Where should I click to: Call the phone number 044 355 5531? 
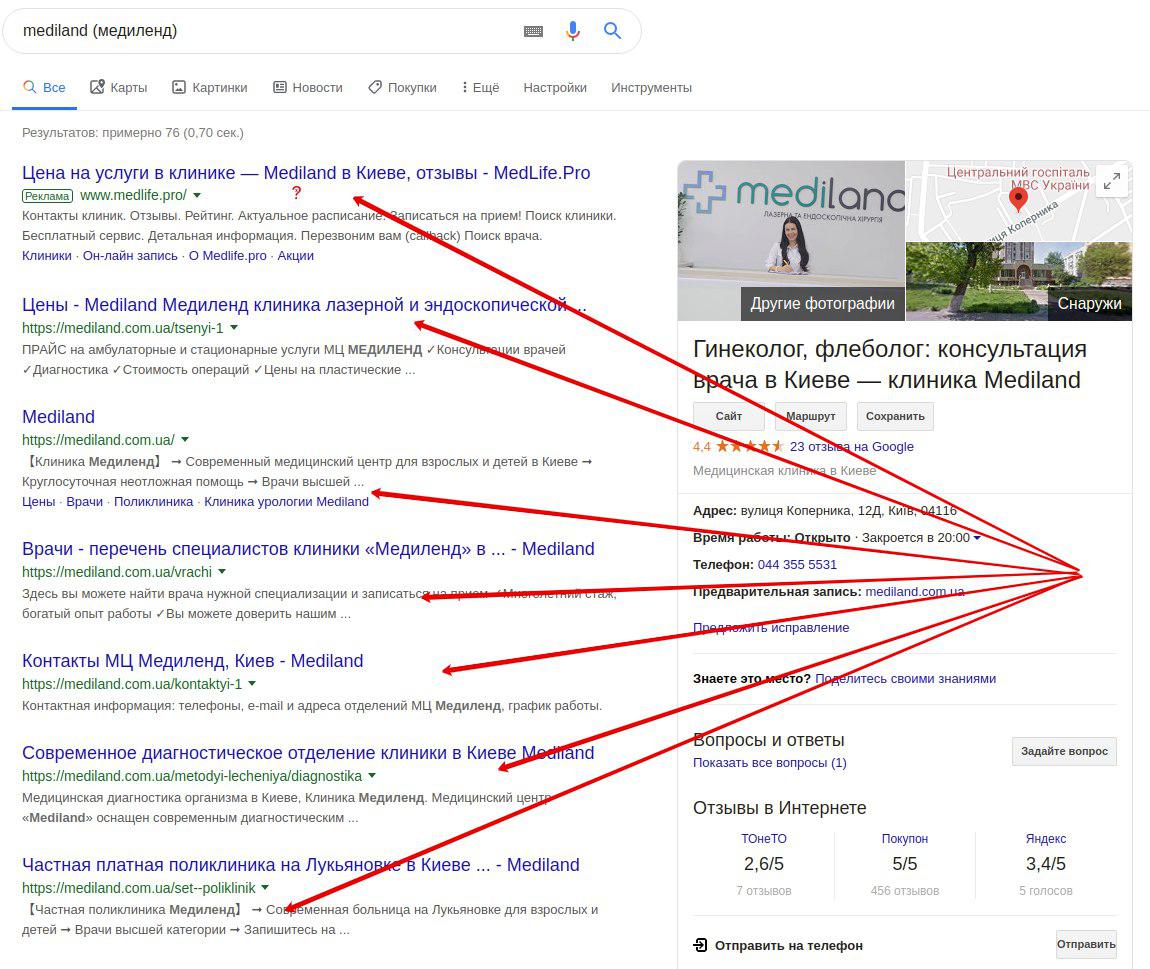coord(797,565)
